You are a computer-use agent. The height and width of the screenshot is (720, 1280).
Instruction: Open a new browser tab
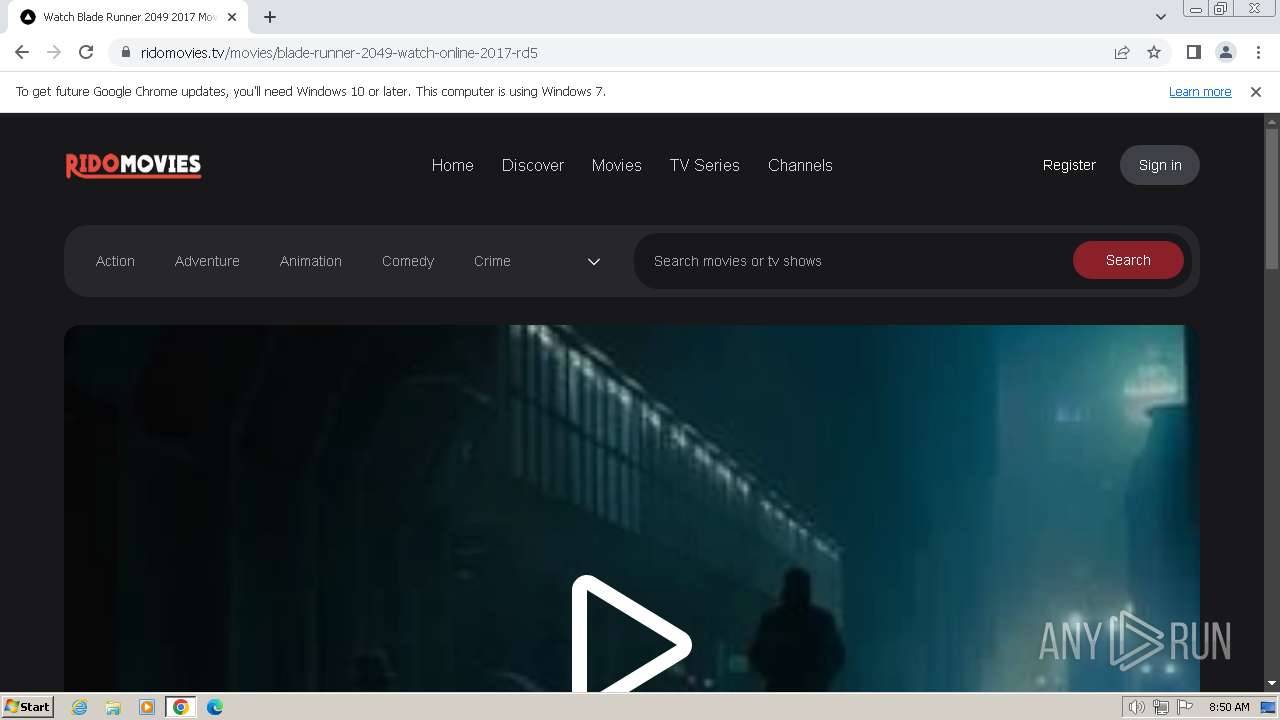pos(270,17)
